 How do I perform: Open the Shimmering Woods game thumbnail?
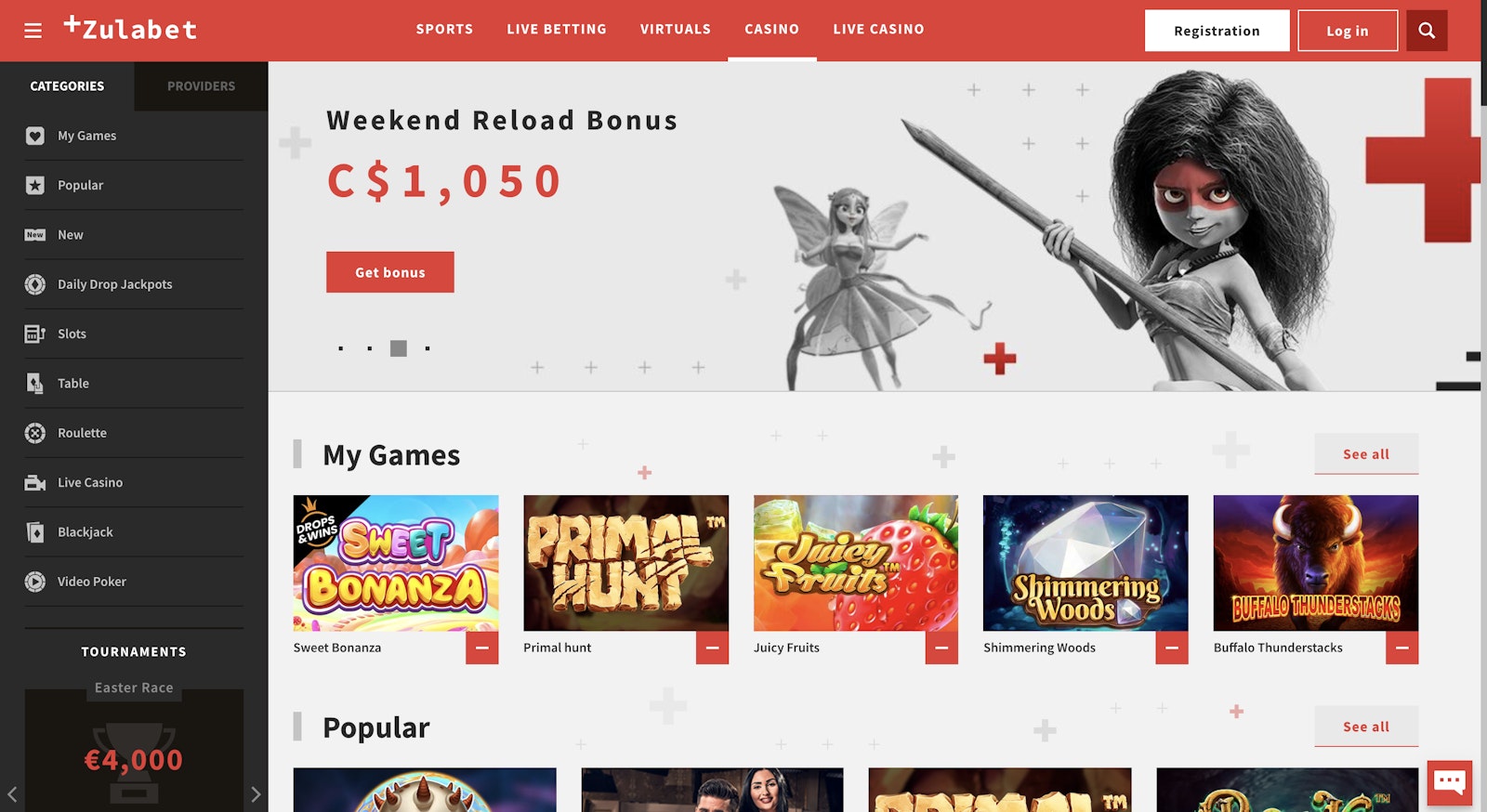1086,563
